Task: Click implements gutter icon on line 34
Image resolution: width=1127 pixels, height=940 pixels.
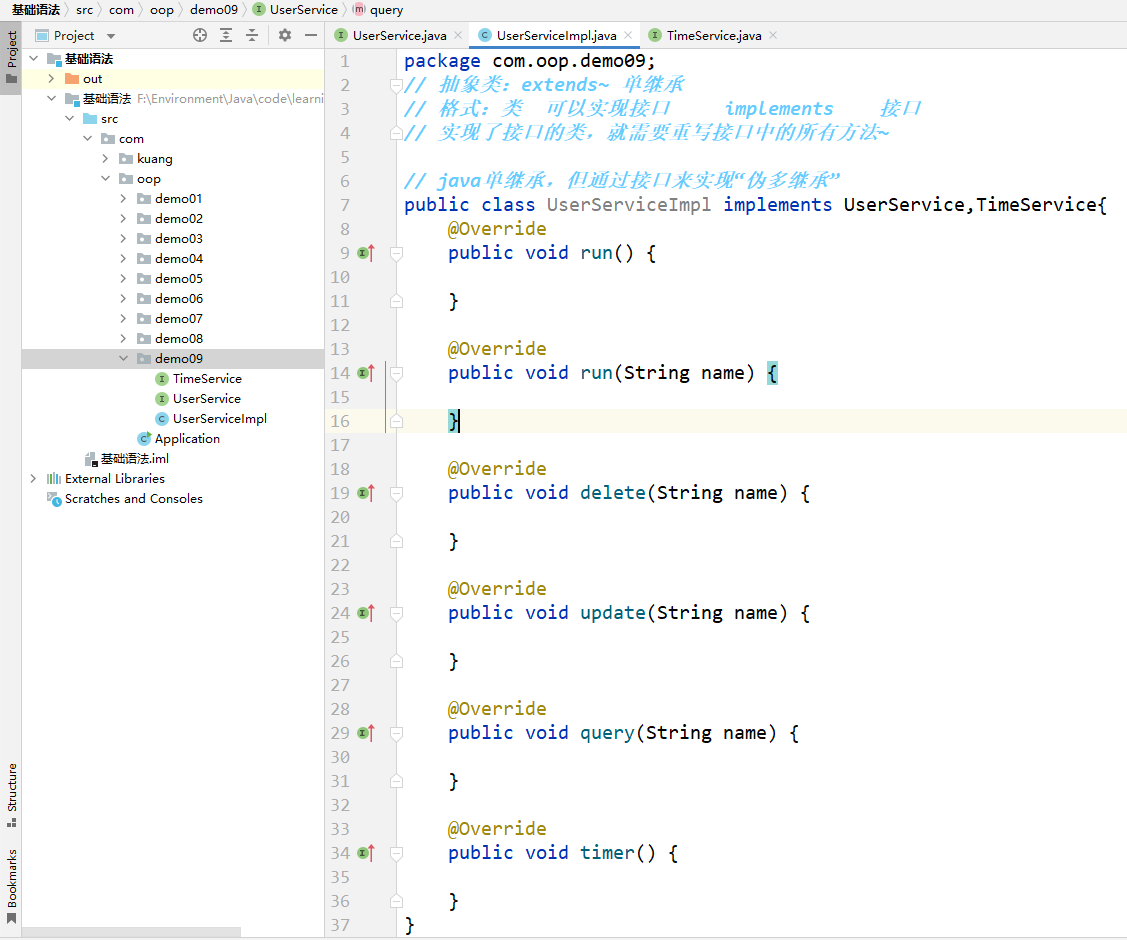Action: [x=365, y=853]
